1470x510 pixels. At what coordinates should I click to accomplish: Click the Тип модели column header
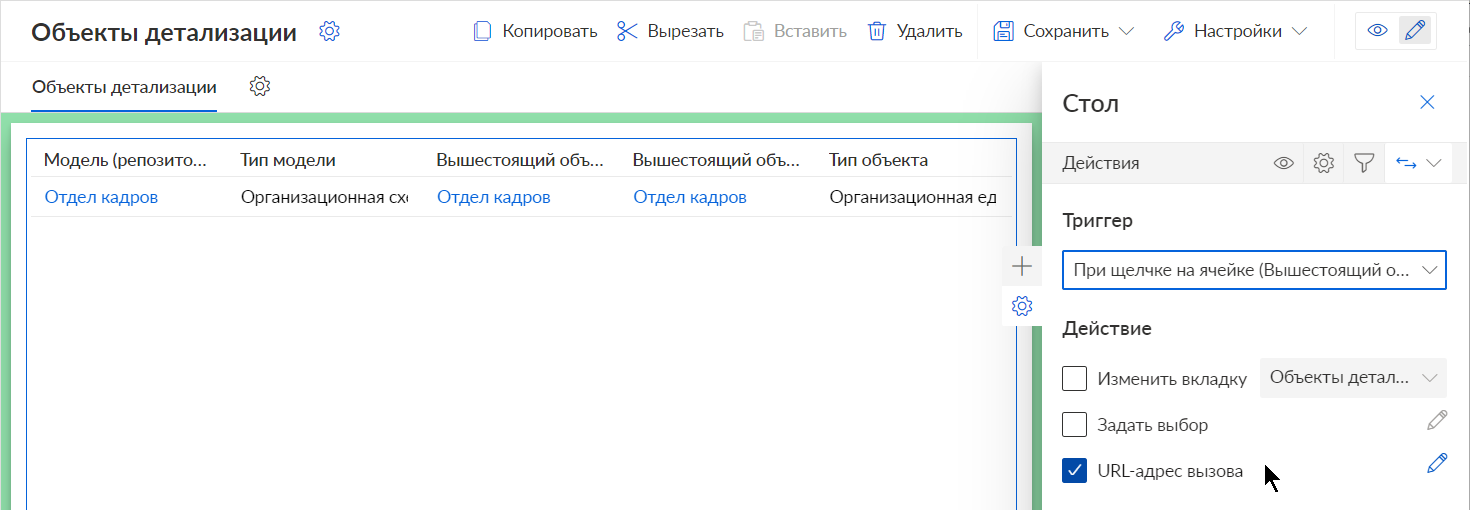288,159
